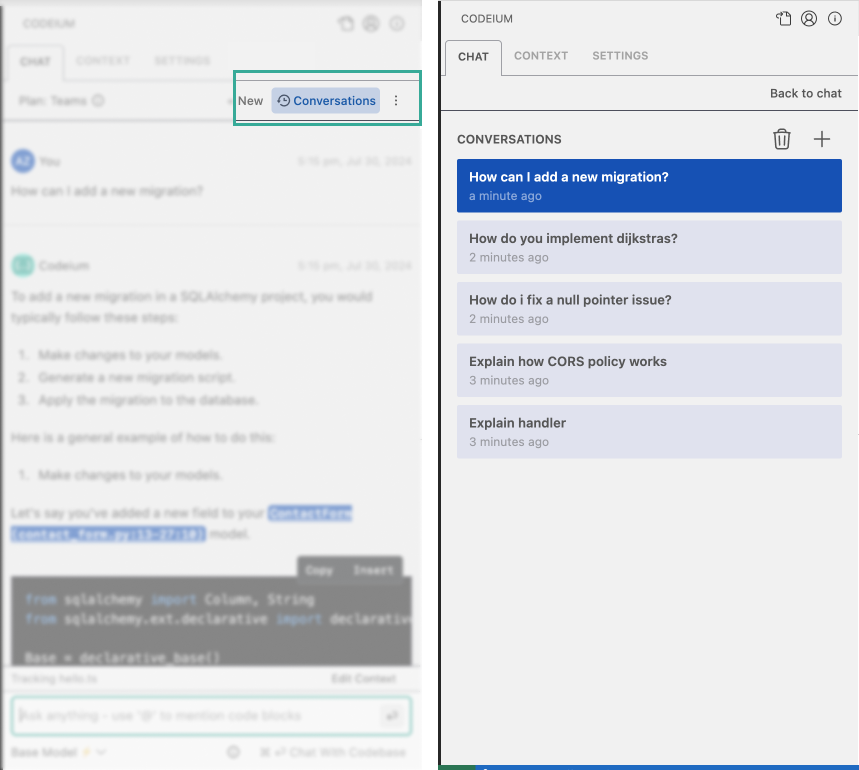Switch to CONTEXT tab in right panel
The width and height of the screenshot is (859, 770).
541,56
